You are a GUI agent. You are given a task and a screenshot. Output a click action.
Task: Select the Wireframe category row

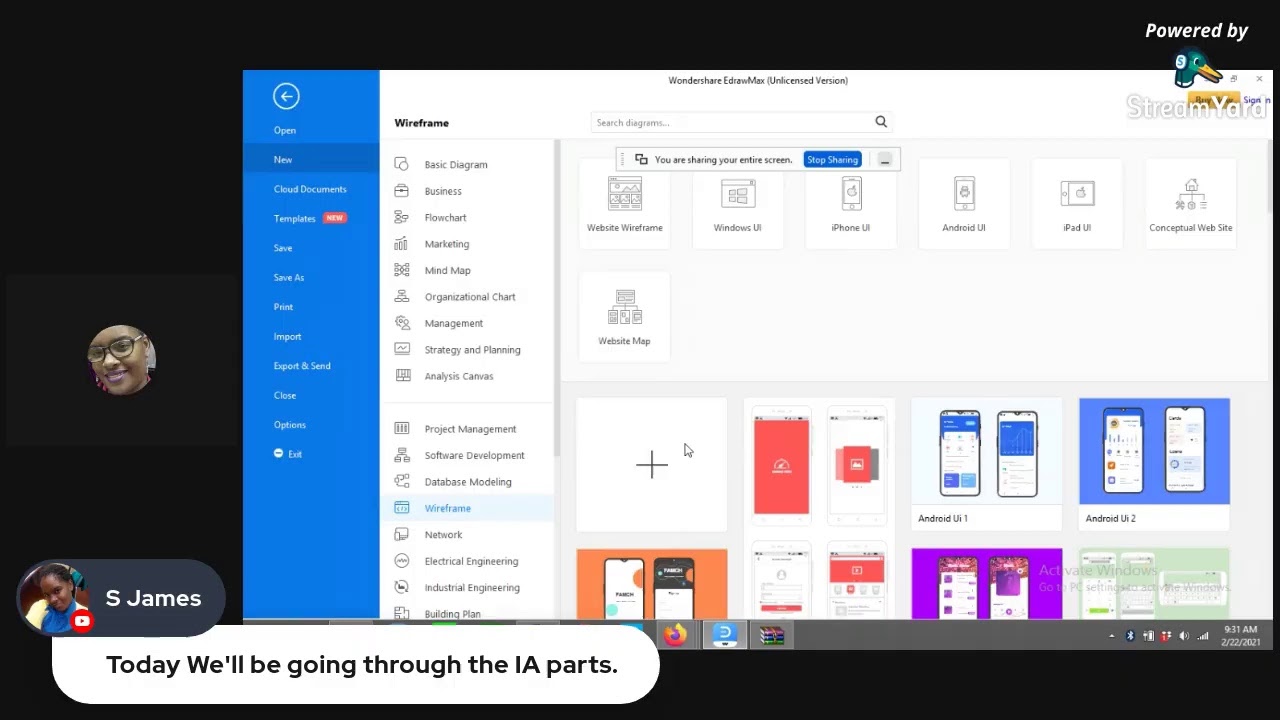pyautogui.click(x=468, y=508)
